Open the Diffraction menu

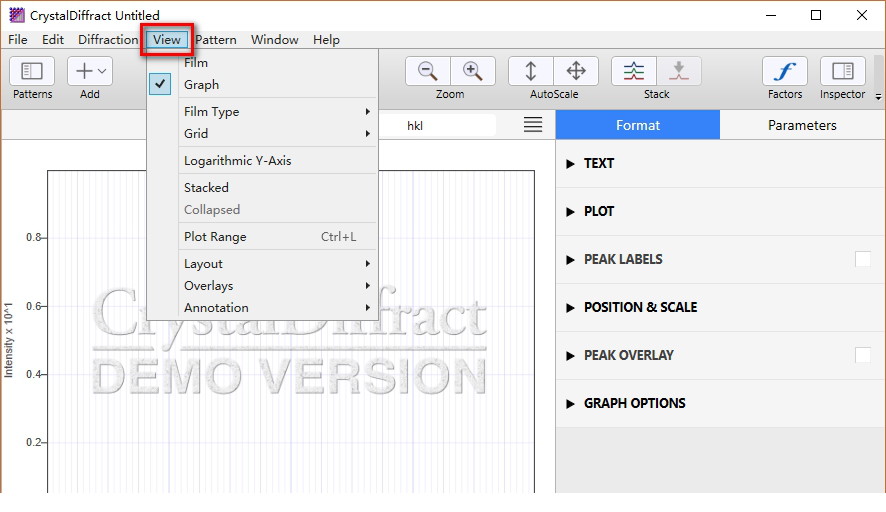point(108,40)
